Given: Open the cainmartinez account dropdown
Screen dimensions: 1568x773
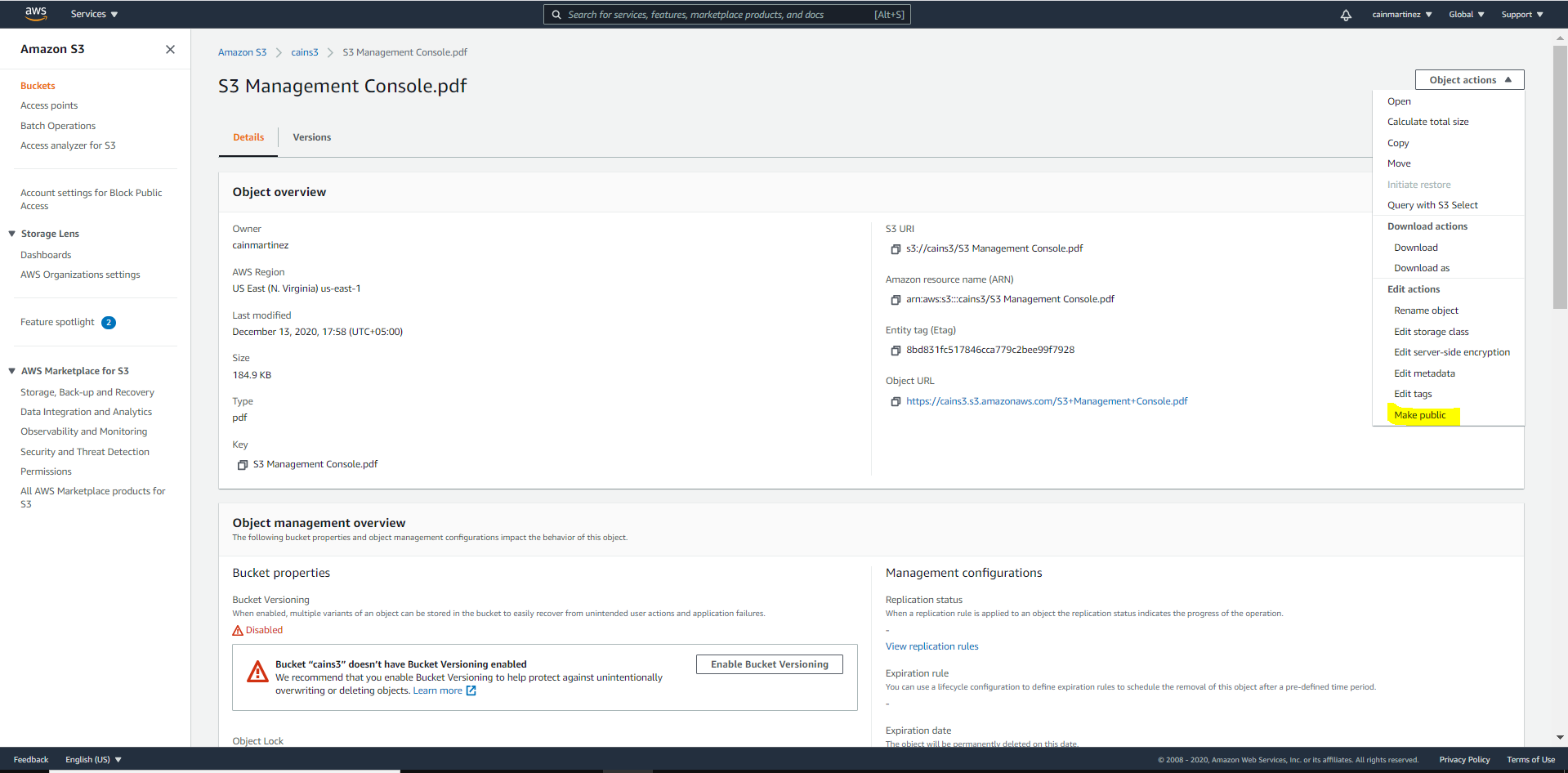Looking at the screenshot, I should 1401,14.
